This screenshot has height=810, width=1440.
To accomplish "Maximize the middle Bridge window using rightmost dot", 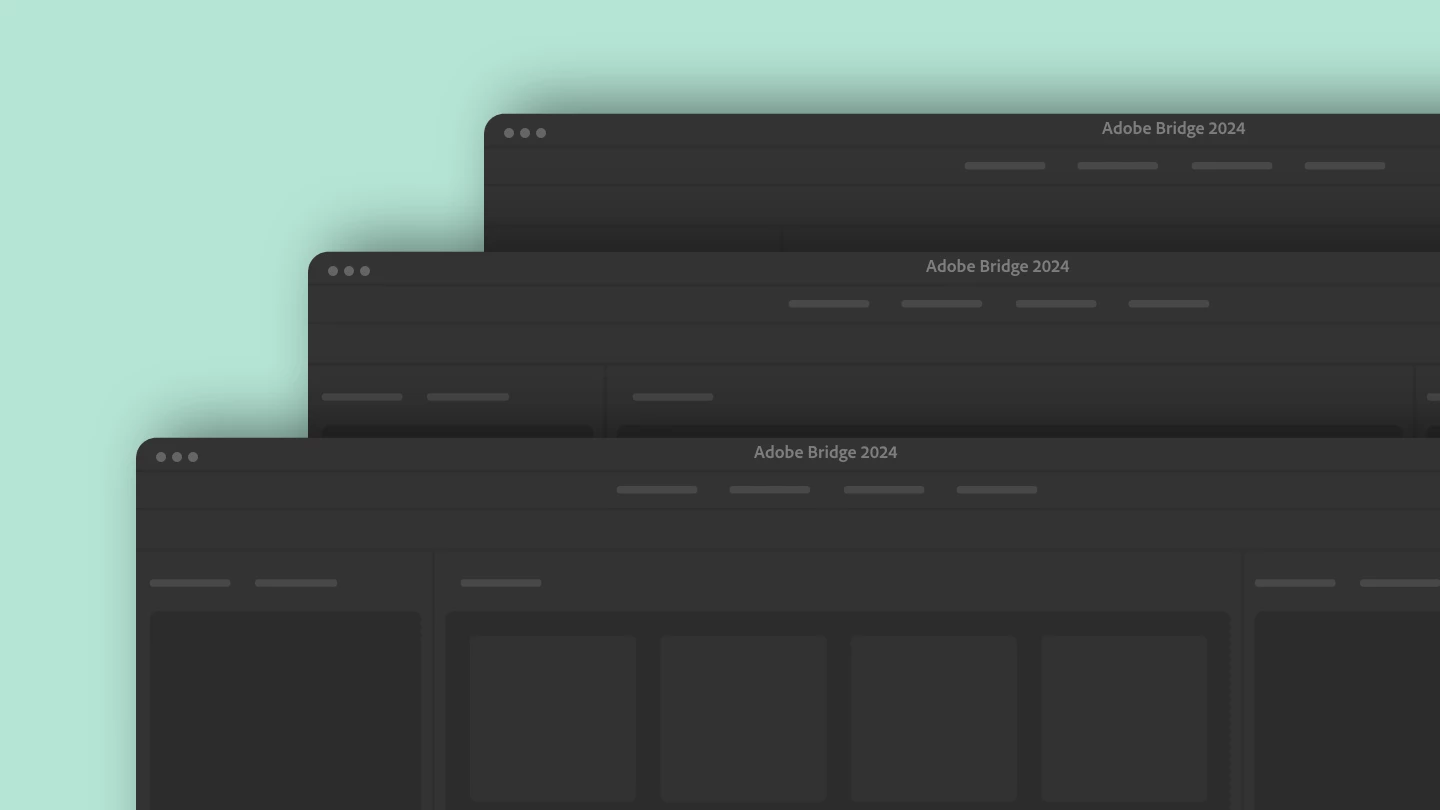I will pos(365,271).
